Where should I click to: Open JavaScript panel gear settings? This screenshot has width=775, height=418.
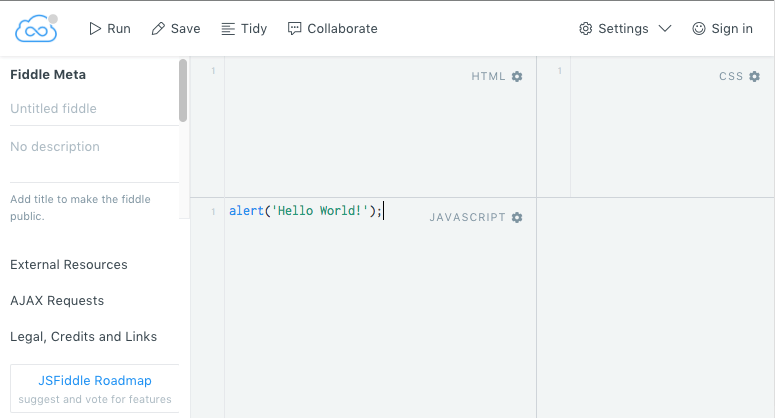point(517,217)
